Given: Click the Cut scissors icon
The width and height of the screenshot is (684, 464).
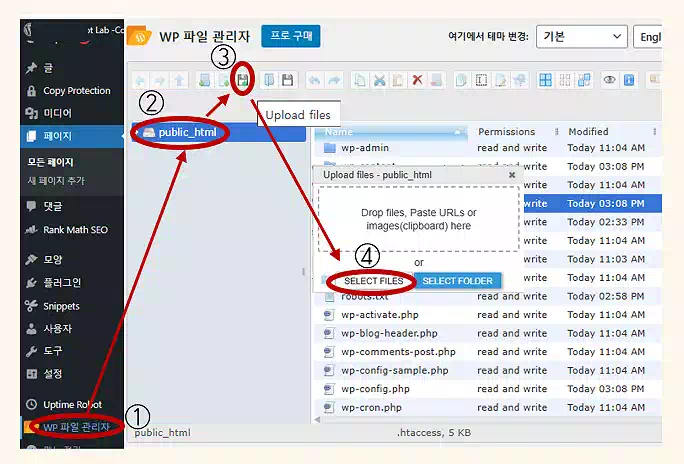Looking at the screenshot, I should click(380, 80).
